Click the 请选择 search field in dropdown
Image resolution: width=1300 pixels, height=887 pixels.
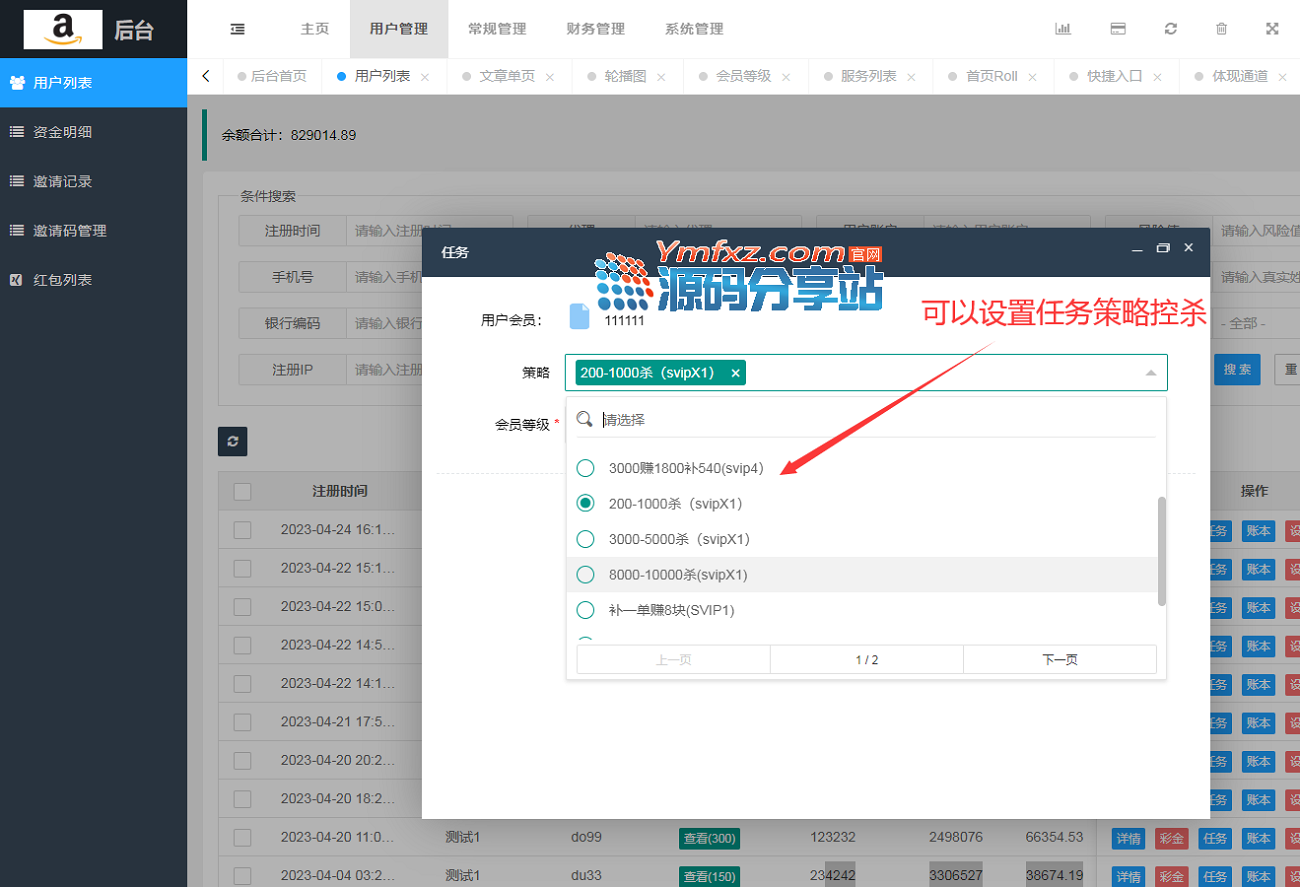tap(870, 420)
